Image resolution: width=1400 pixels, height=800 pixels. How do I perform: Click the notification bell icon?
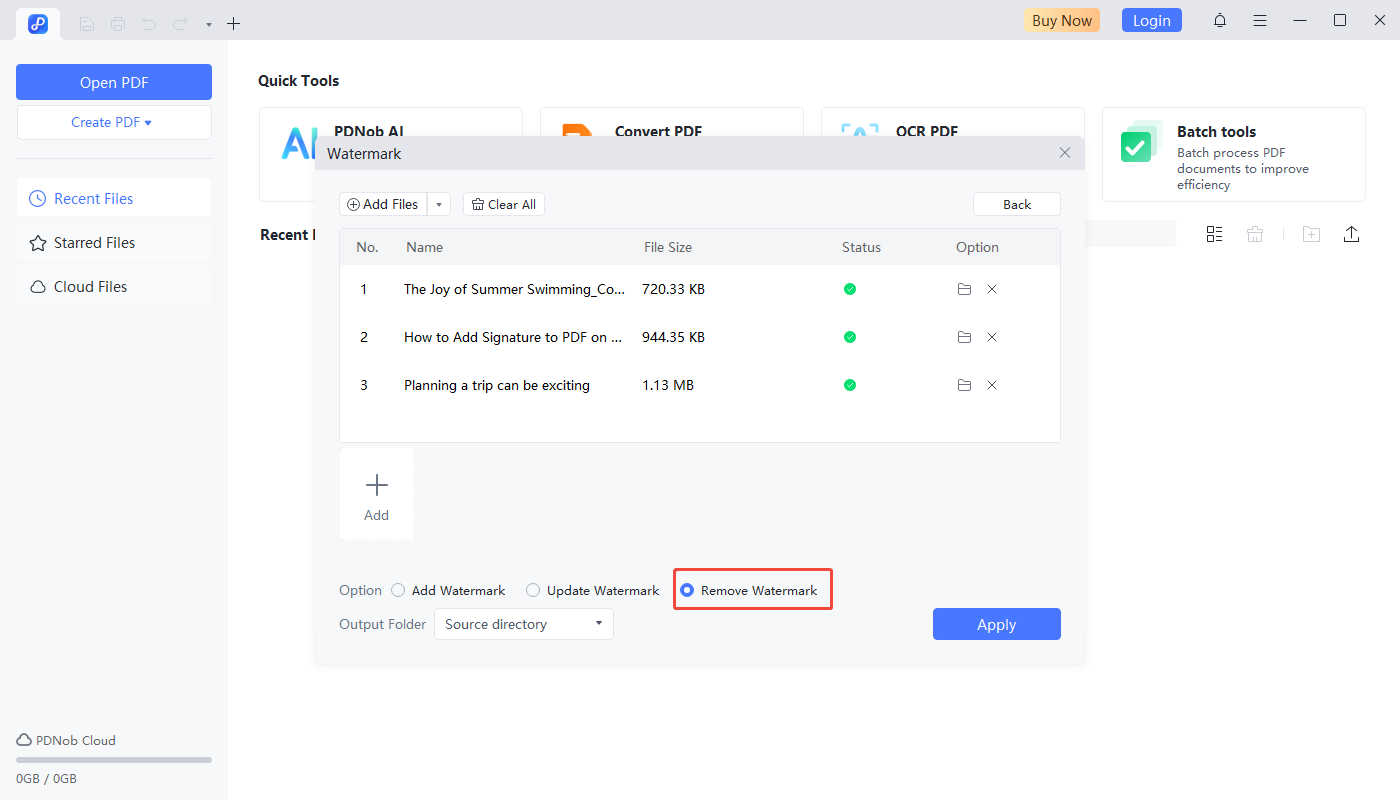[x=1220, y=19]
